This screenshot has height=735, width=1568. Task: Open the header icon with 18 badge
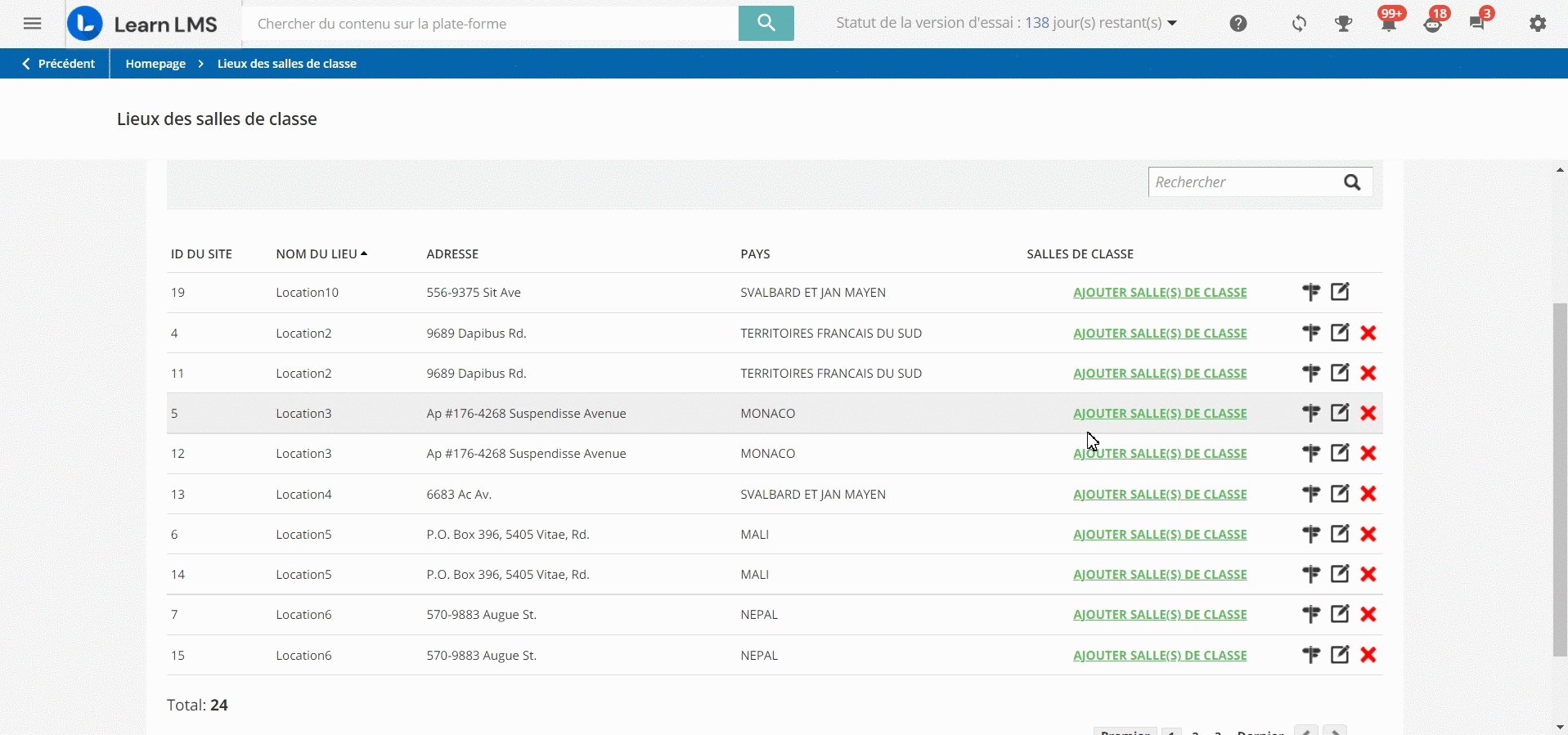tap(1434, 22)
